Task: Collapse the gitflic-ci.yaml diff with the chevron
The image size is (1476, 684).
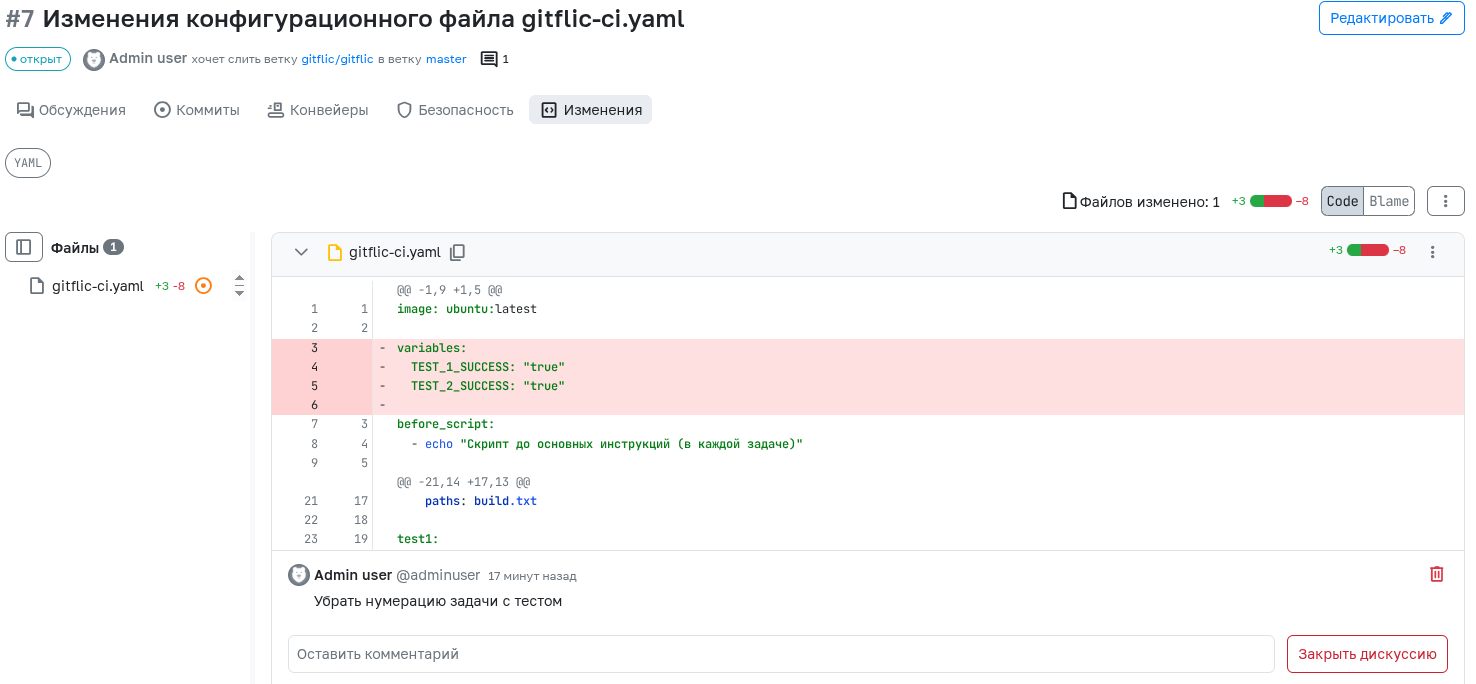Action: (301, 252)
